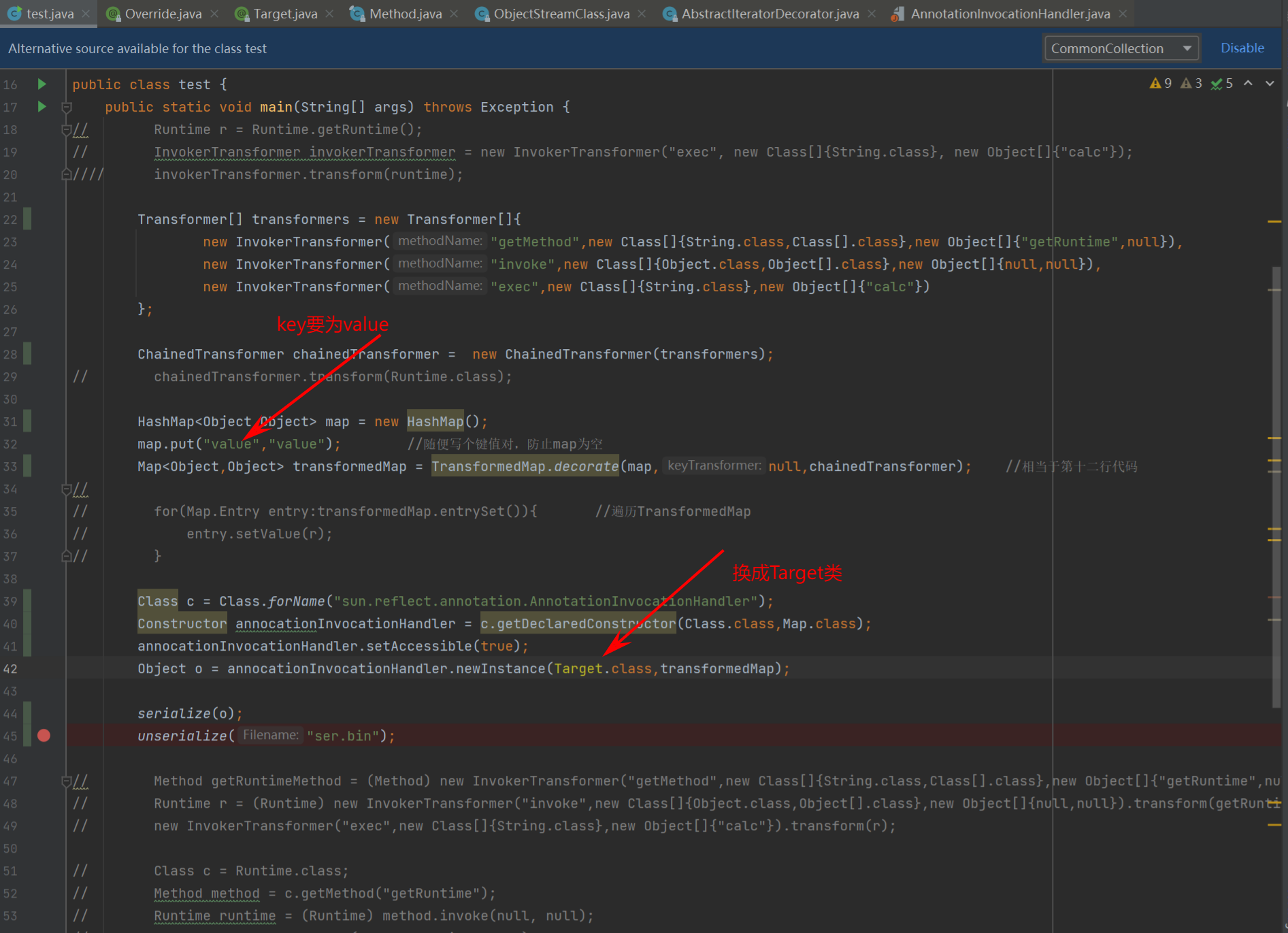Image resolution: width=1288 pixels, height=933 pixels.
Task: Go to next highlighted error arrow
Action: 1270,84
